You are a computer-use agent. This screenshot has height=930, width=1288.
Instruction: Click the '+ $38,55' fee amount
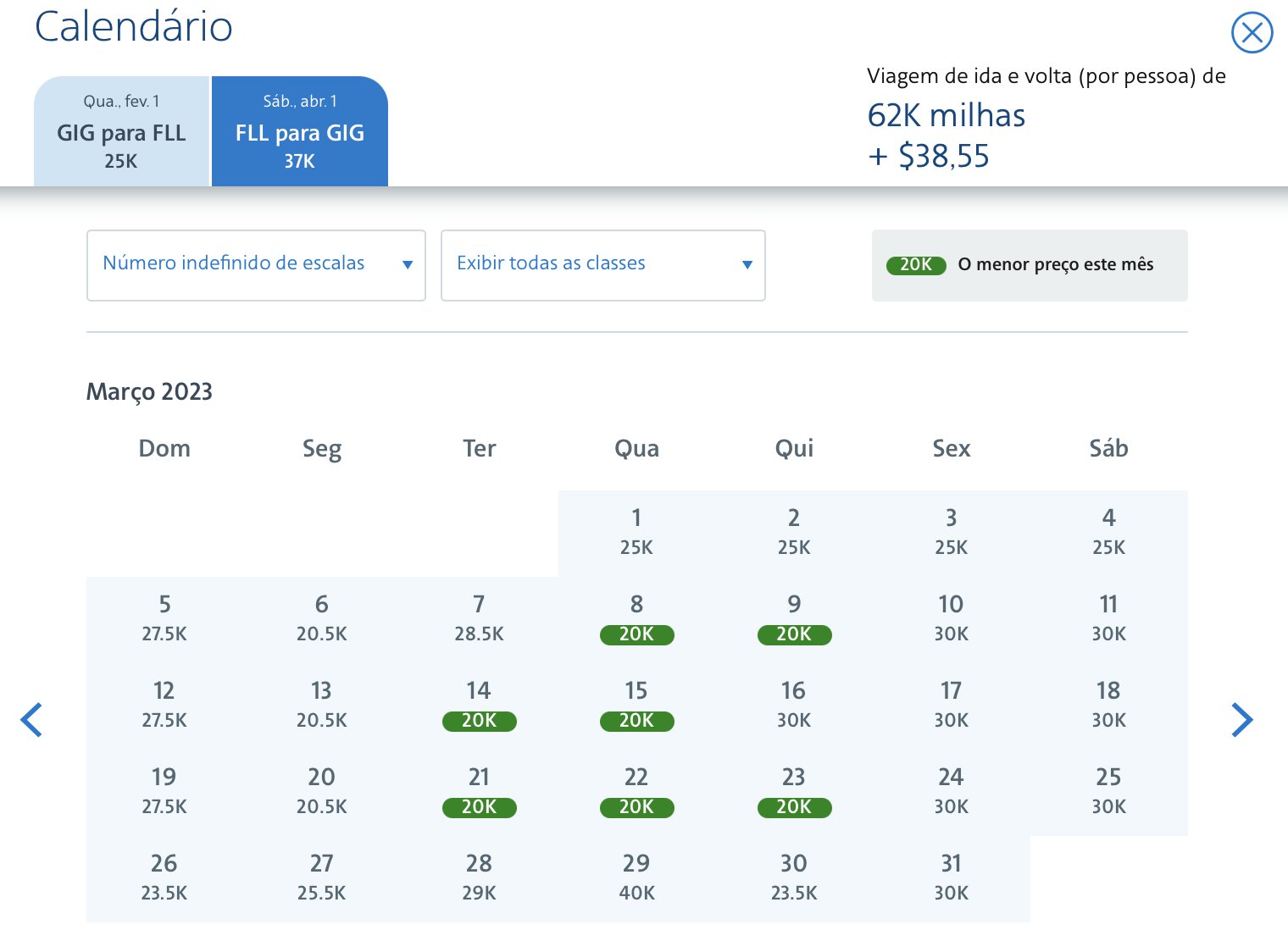[929, 157]
